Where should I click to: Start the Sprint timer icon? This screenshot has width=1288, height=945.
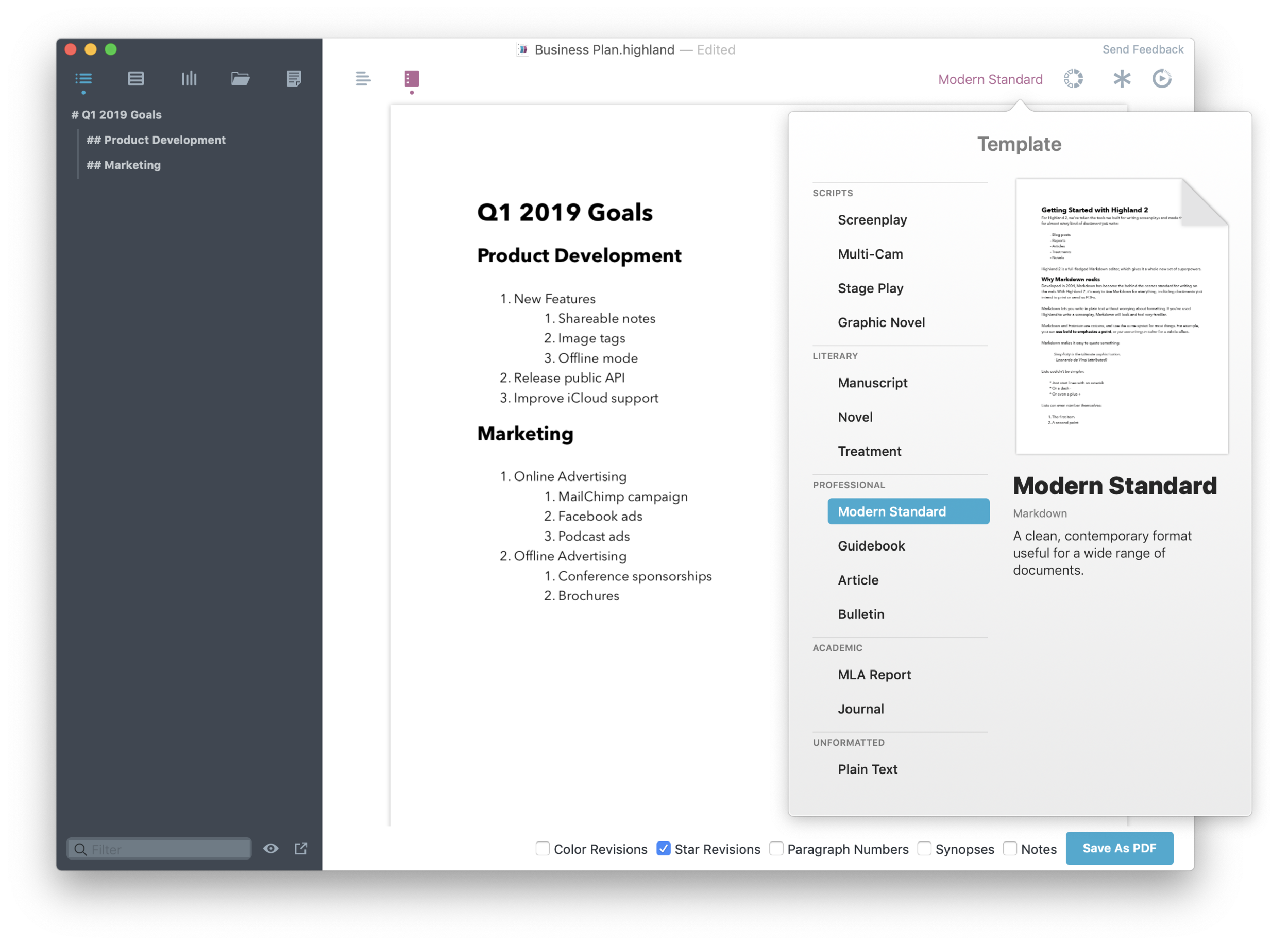[1162, 78]
